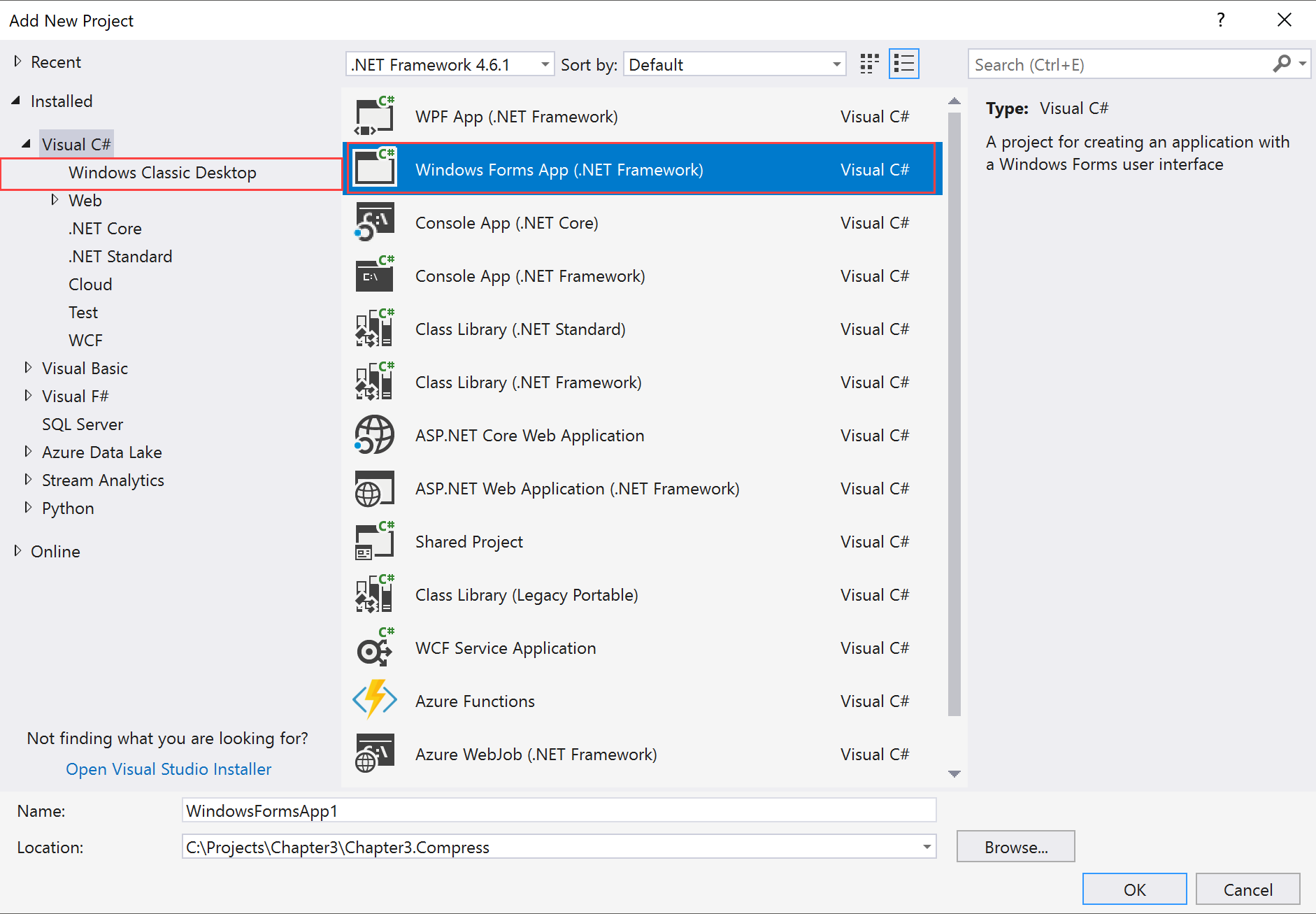Select the Cloud category
Screen dimensions: 1316x914
coord(90,285)
